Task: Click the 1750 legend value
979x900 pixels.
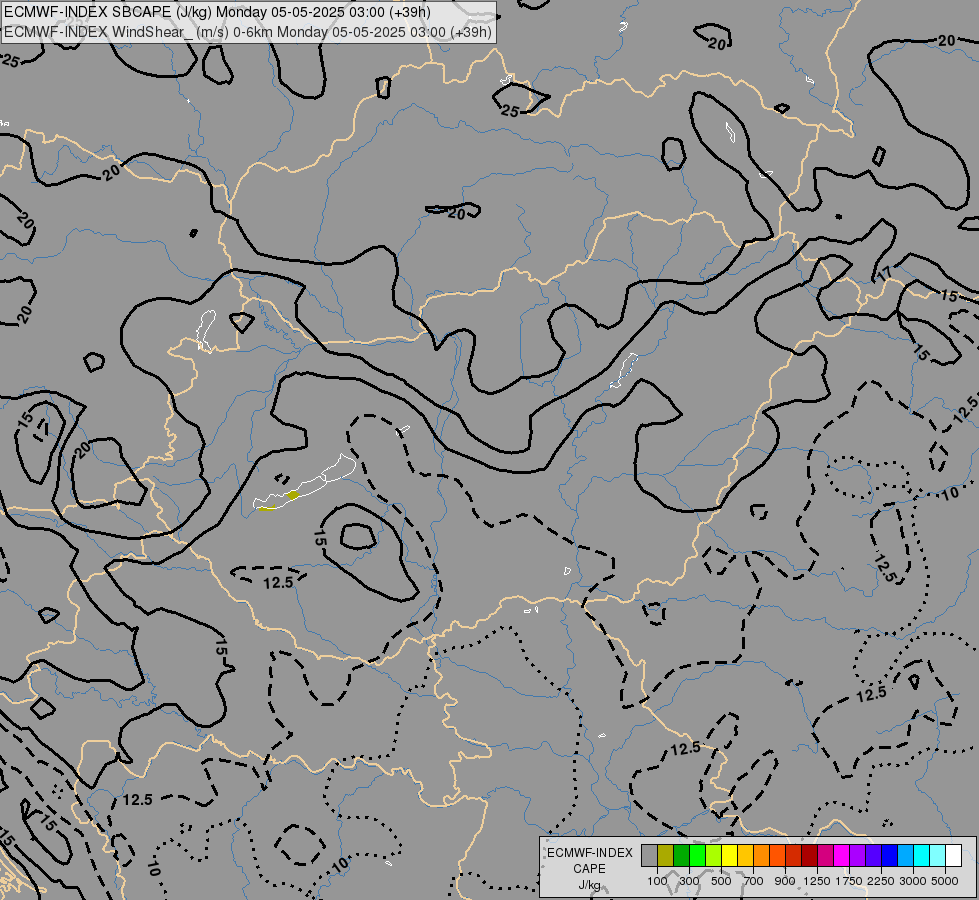Action: [x=849, y=881]
